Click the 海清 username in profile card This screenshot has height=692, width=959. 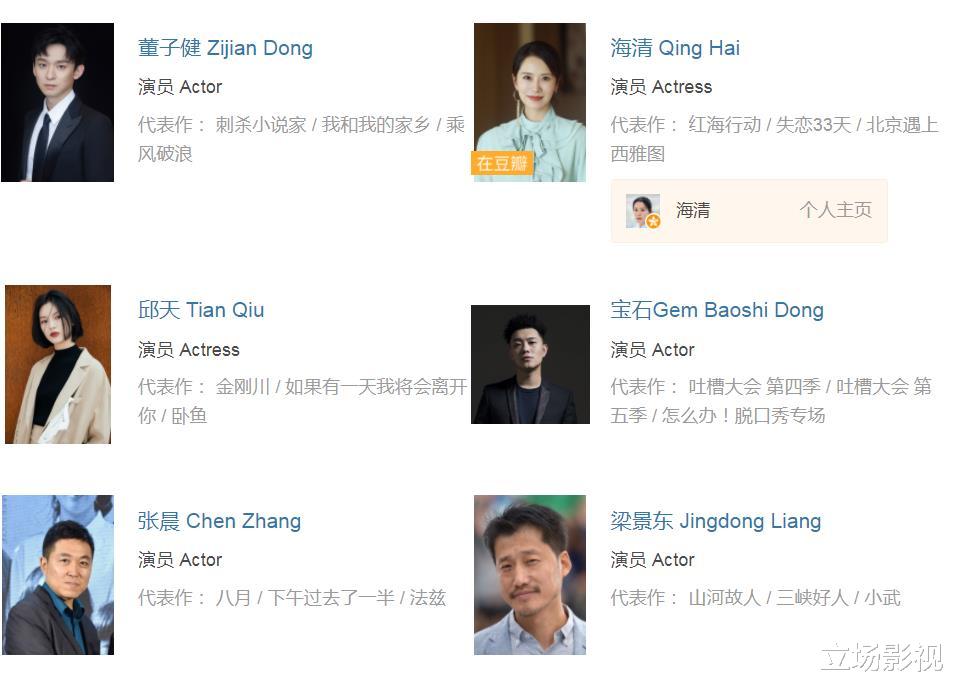(693, 210)
